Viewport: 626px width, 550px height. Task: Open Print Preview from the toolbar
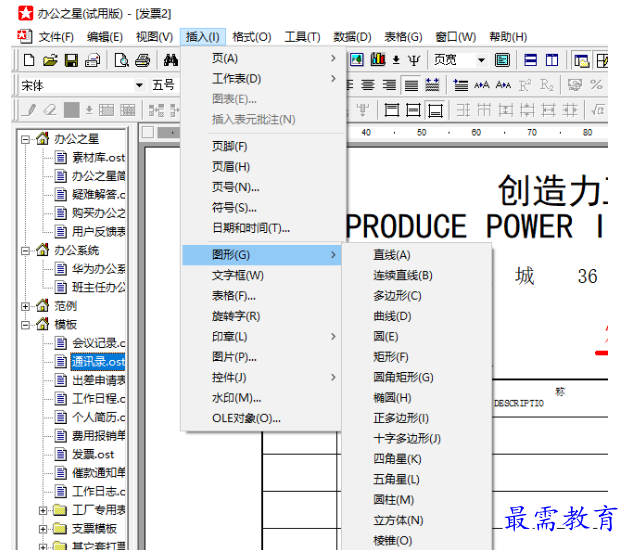click(122, 61)
